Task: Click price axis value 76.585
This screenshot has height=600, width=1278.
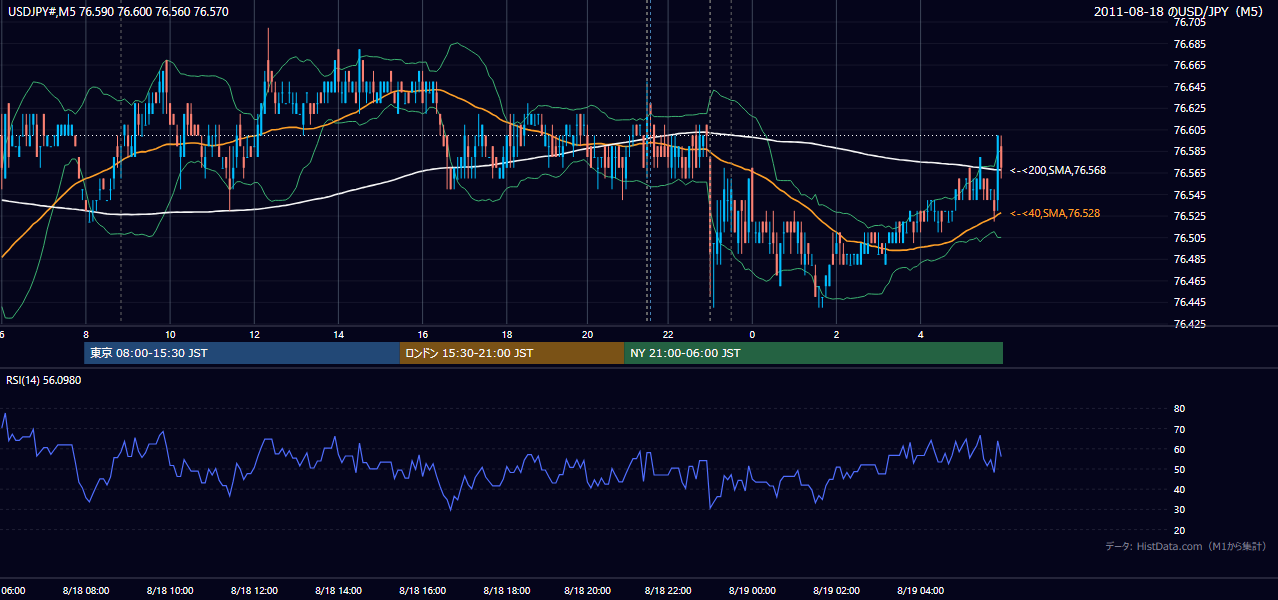Action: click(x=1189, y=152)
